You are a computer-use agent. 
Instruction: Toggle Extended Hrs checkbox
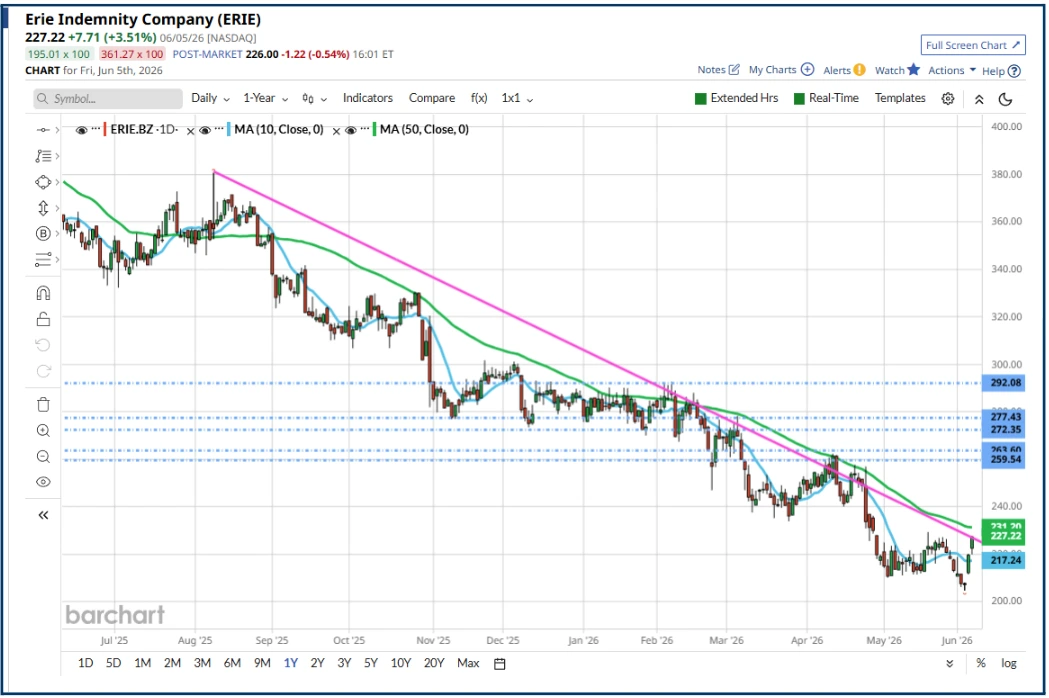click(x=701, y=99)
